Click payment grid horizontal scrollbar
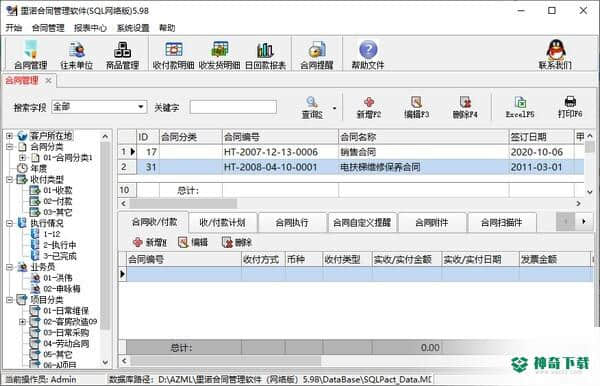This screenshot has width=600, height=386. [x=225, y=360]
